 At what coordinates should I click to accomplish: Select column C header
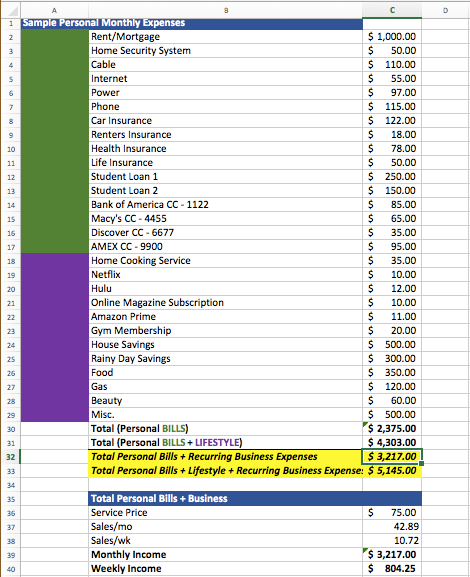(x=392, y=10)
